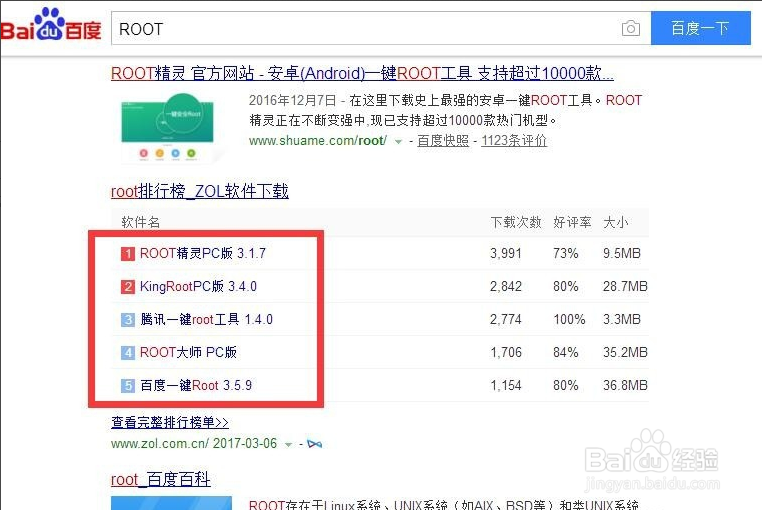Screen dimensions: 762x510
Task: Click download count 1,154
Action: click(x=505, y=386)
